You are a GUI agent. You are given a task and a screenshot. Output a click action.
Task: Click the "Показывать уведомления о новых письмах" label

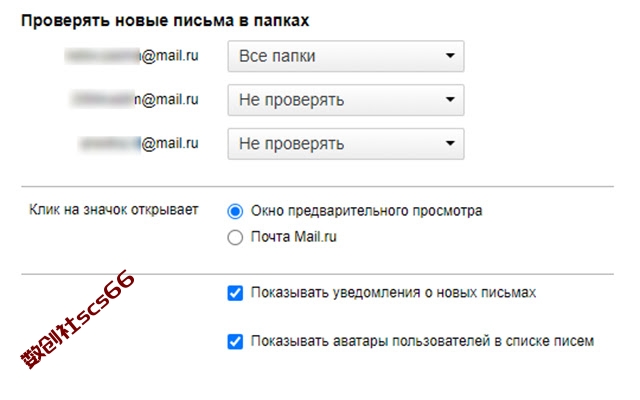[393, 293]
